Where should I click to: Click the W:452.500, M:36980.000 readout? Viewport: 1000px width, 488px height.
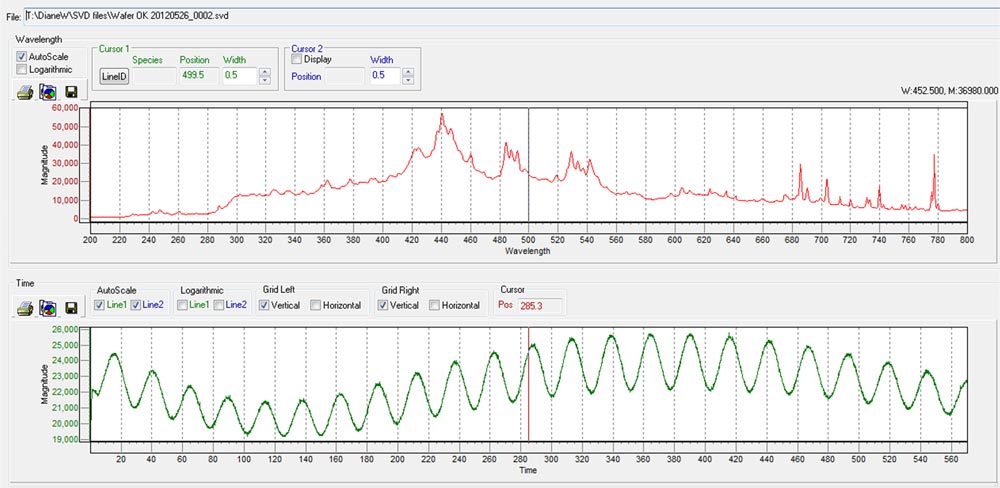(x=950, y=91)
